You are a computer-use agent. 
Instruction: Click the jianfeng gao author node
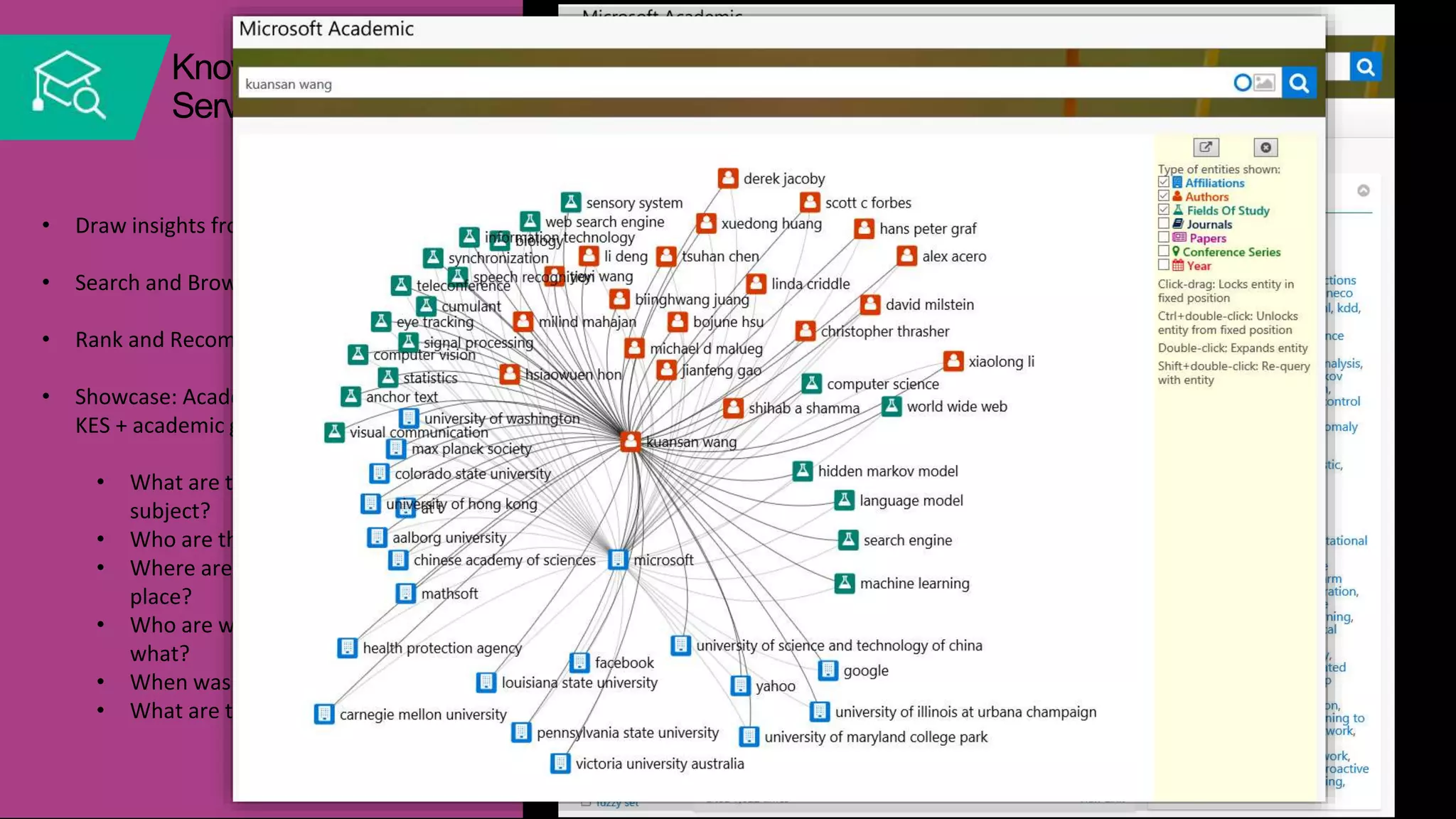[x=666, y=370]
